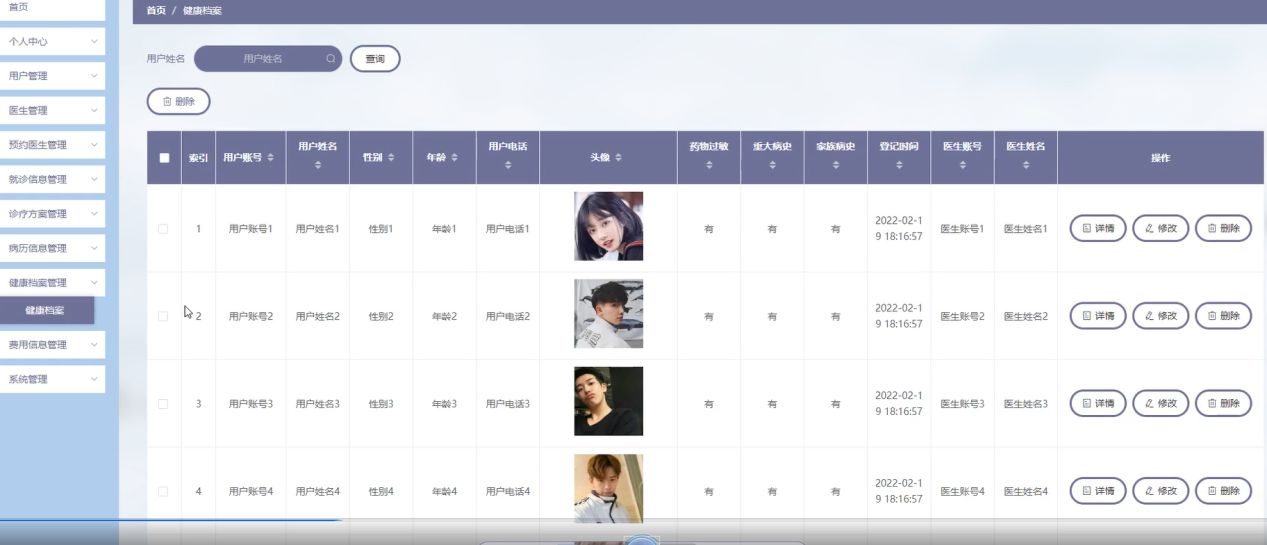Image resolution: width=1267 pixels, height=545 pixels.
Task: Sort by 药物过敏 column arrows
Action: click(709, 165)
